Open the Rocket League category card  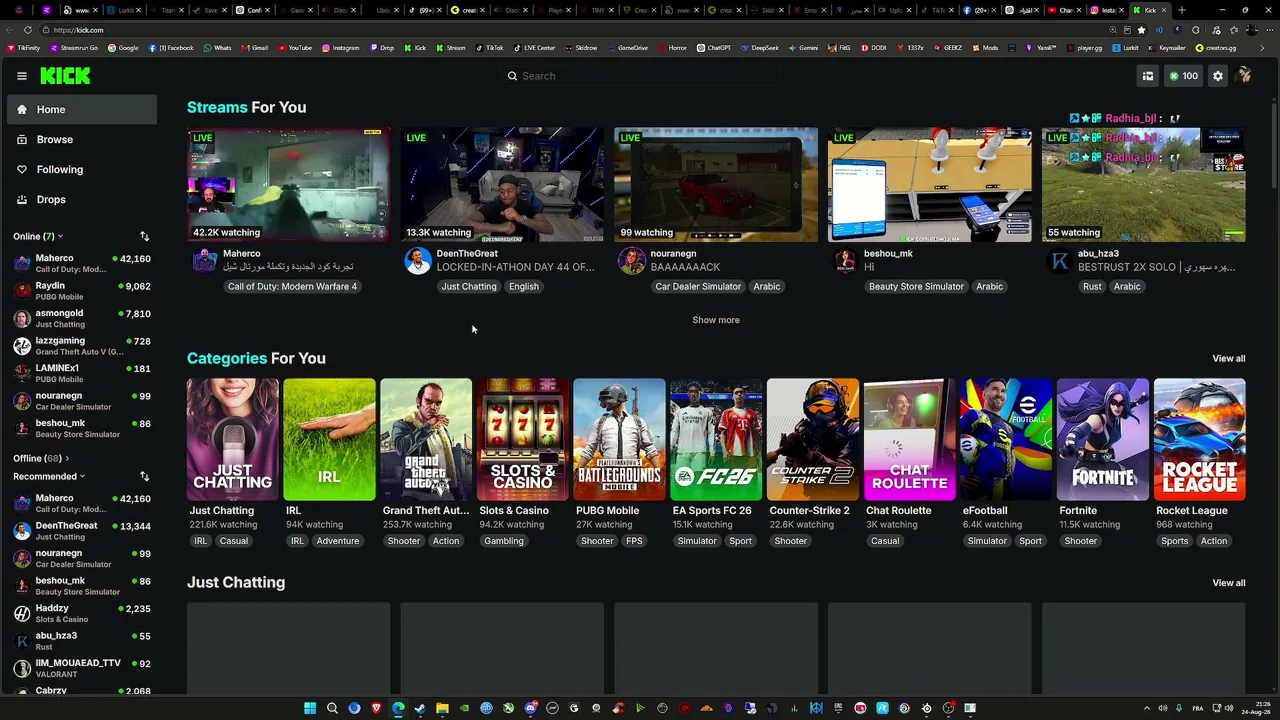(x=1200, y=439)
